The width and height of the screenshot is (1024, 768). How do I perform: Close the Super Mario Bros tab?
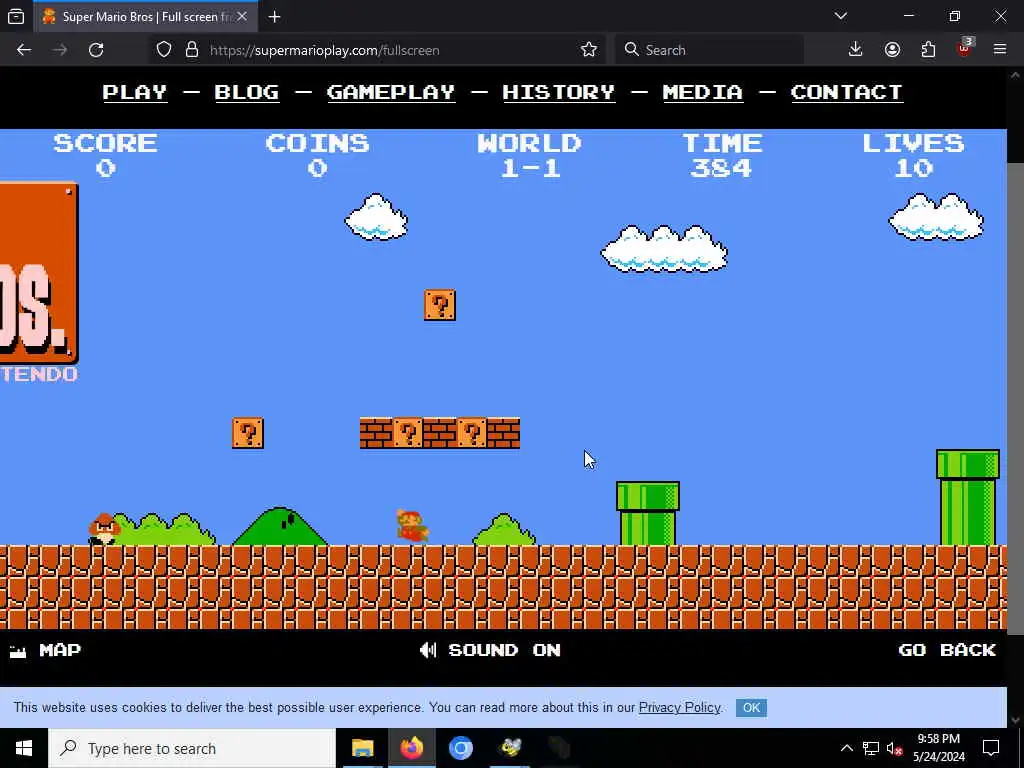point(242,16)
